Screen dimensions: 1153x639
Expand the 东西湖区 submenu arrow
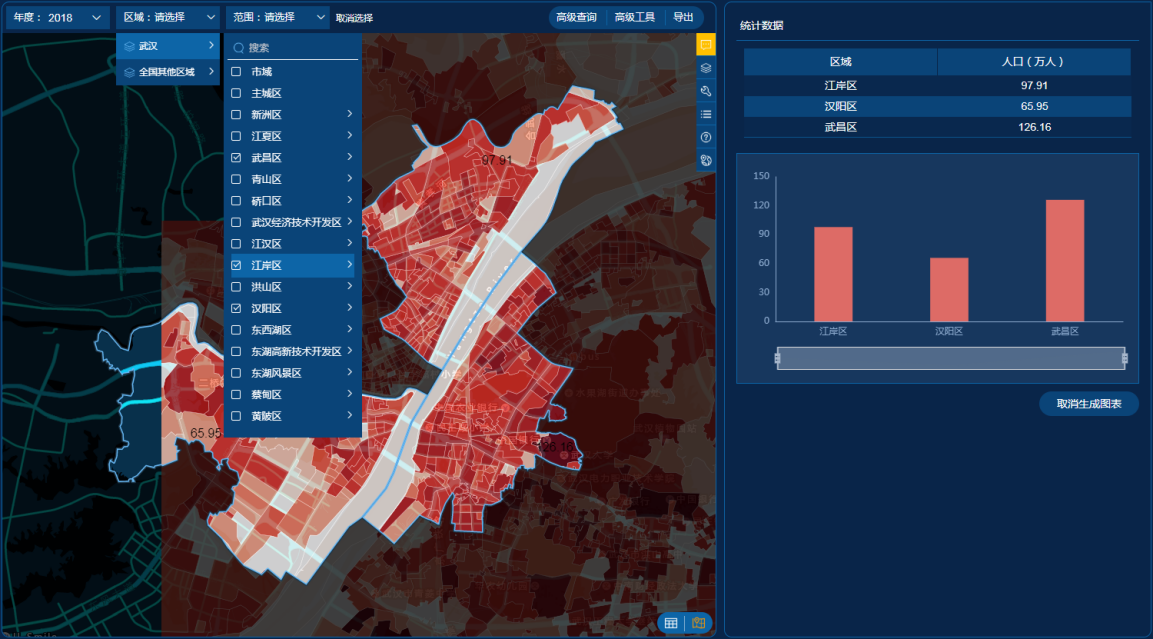point(350,329)
